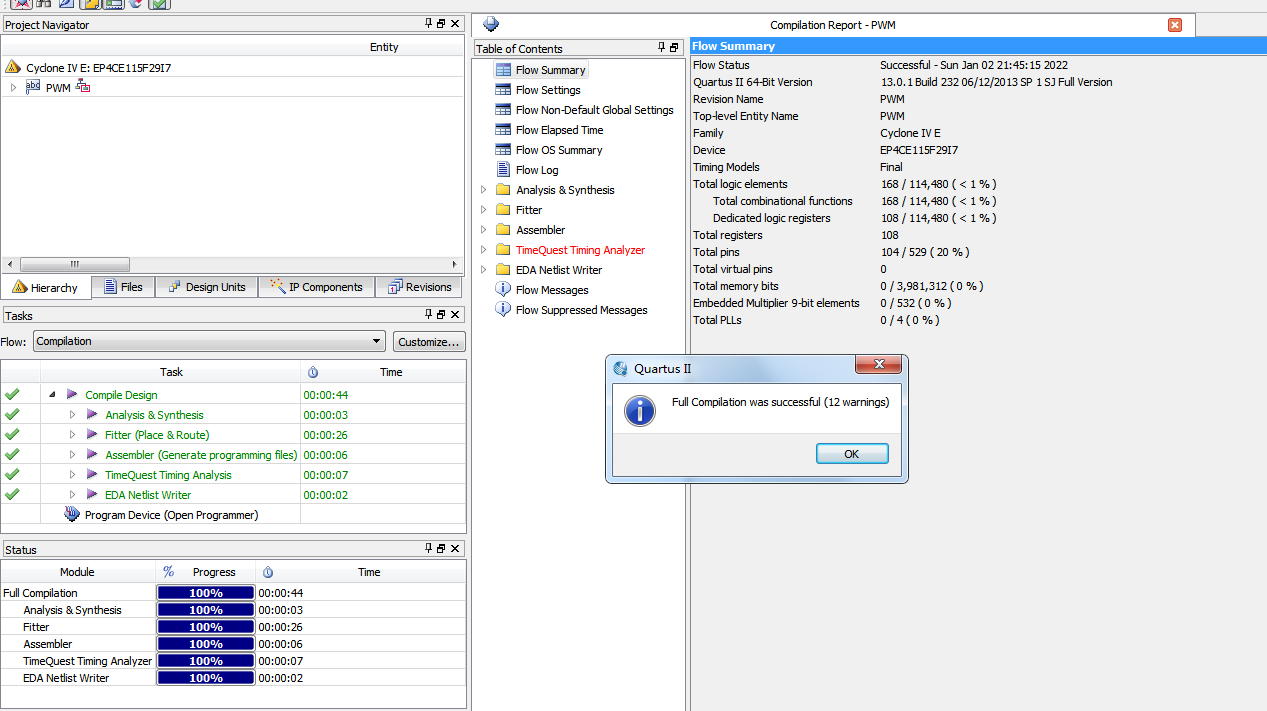Click the Flow Log document icon

click(503, 170)
